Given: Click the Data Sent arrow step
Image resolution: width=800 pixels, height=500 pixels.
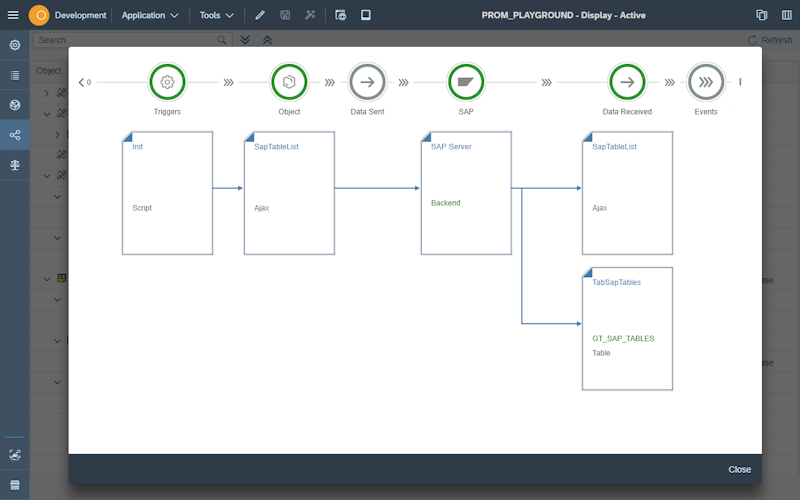Looking at the screenshot, I should pos(367,82).
